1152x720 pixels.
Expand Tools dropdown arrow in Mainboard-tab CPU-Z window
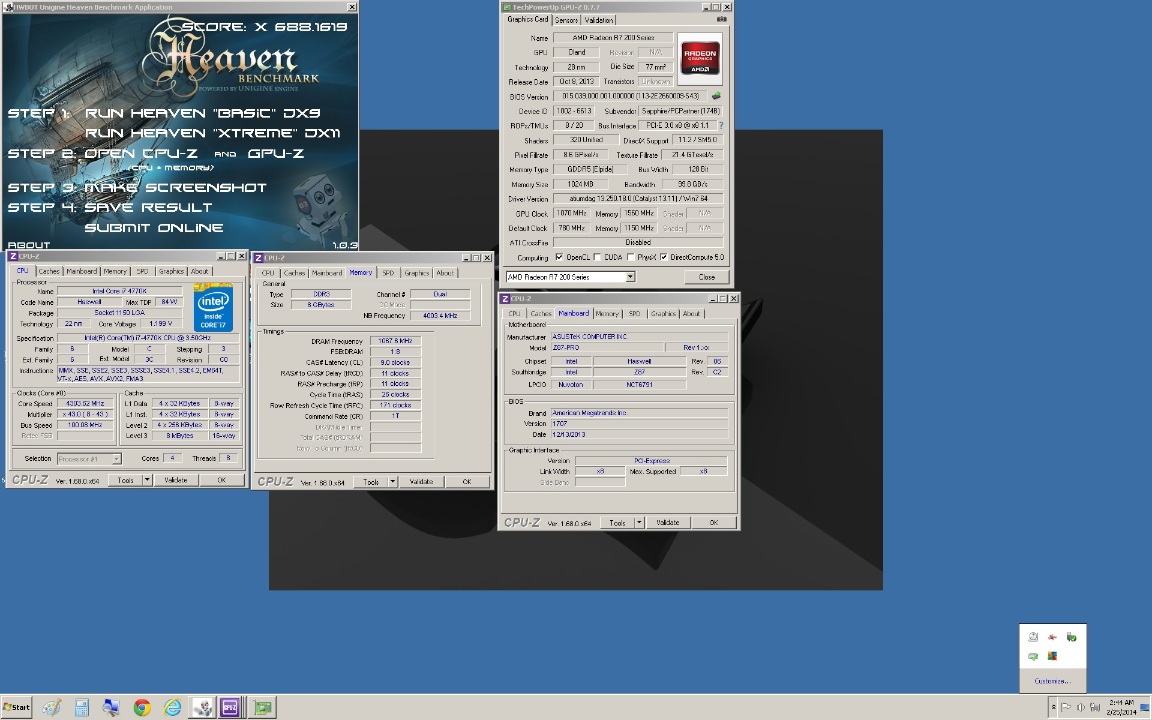coord(639,522)
